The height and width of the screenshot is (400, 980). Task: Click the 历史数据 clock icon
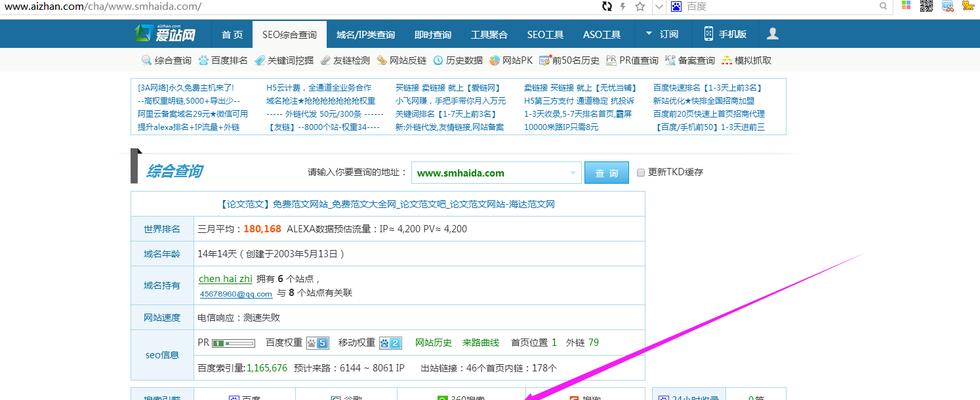point(438,61)
